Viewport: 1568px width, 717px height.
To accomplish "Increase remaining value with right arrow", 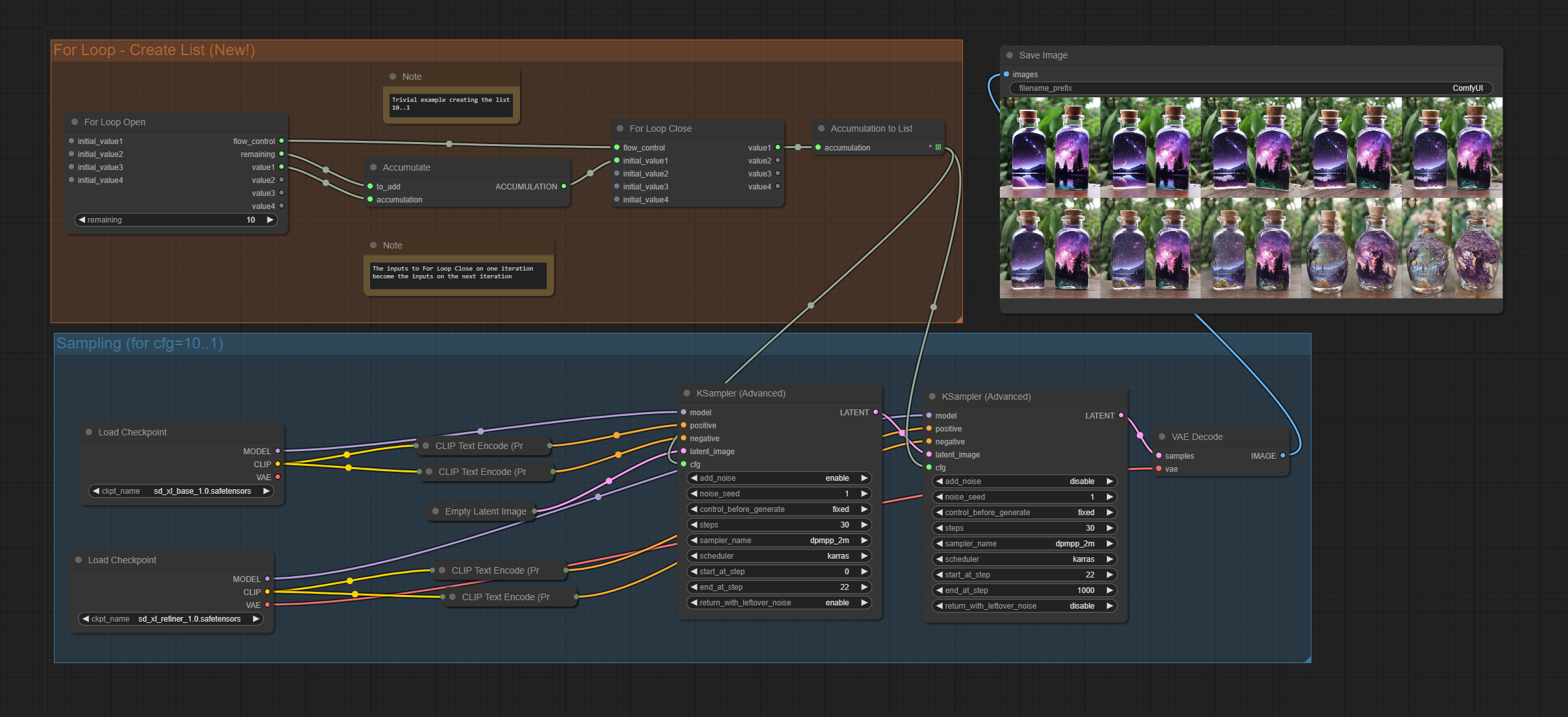I will [x=270, y=220].
